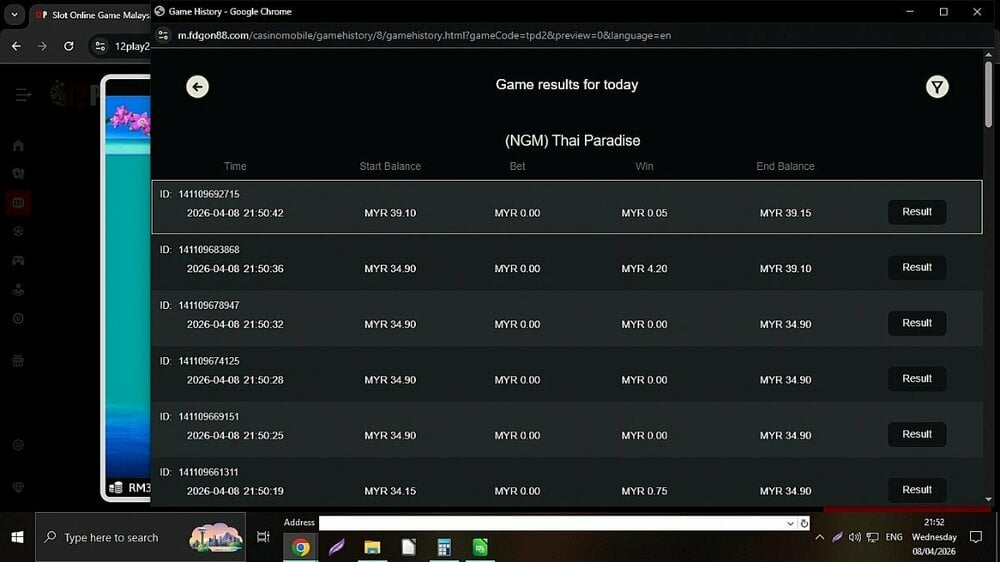Open Result for game ID 141109674125
1000x562 pixels.
pos(916,379)
